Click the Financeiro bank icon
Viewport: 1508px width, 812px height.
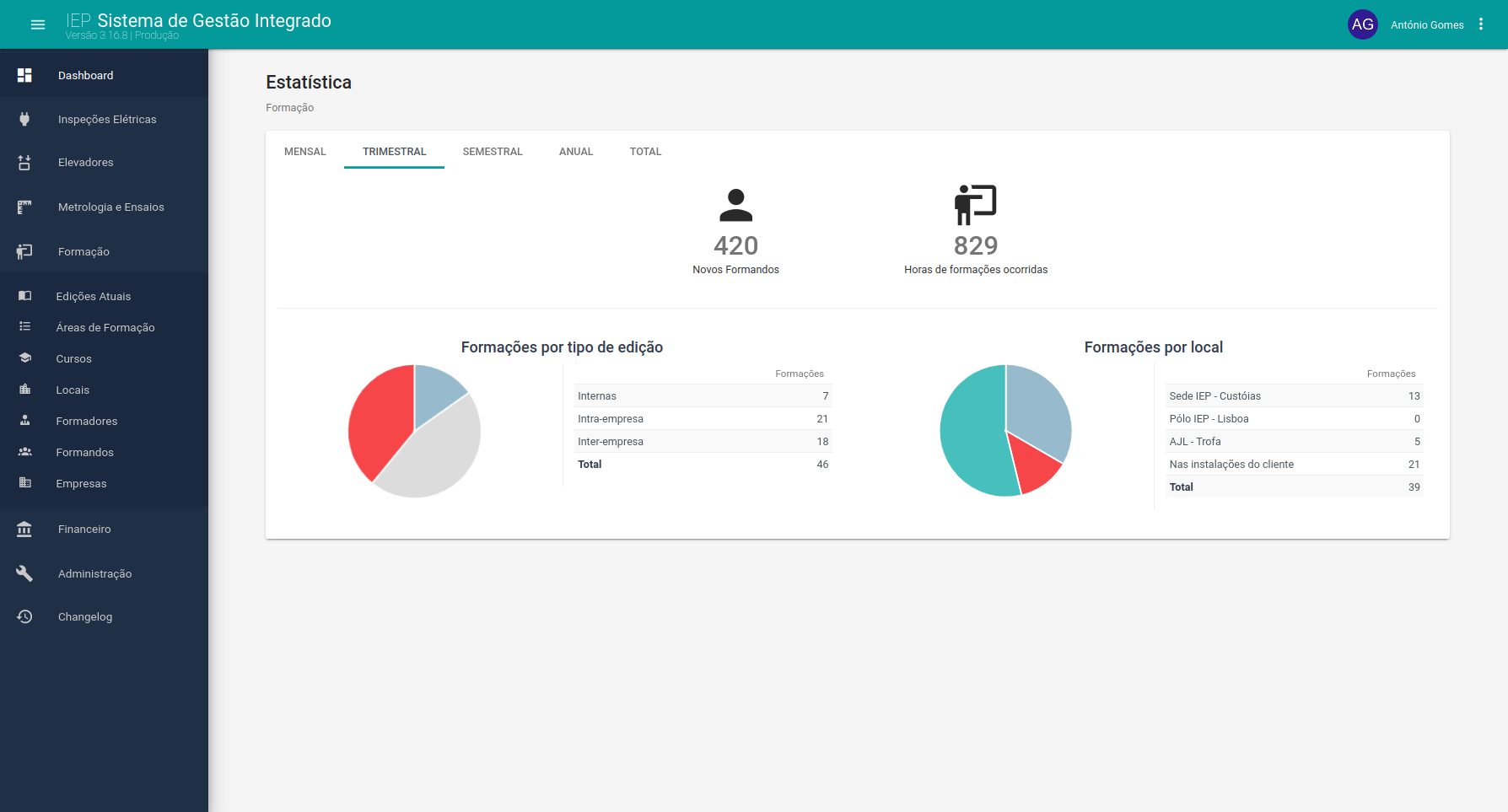[24, 529]
